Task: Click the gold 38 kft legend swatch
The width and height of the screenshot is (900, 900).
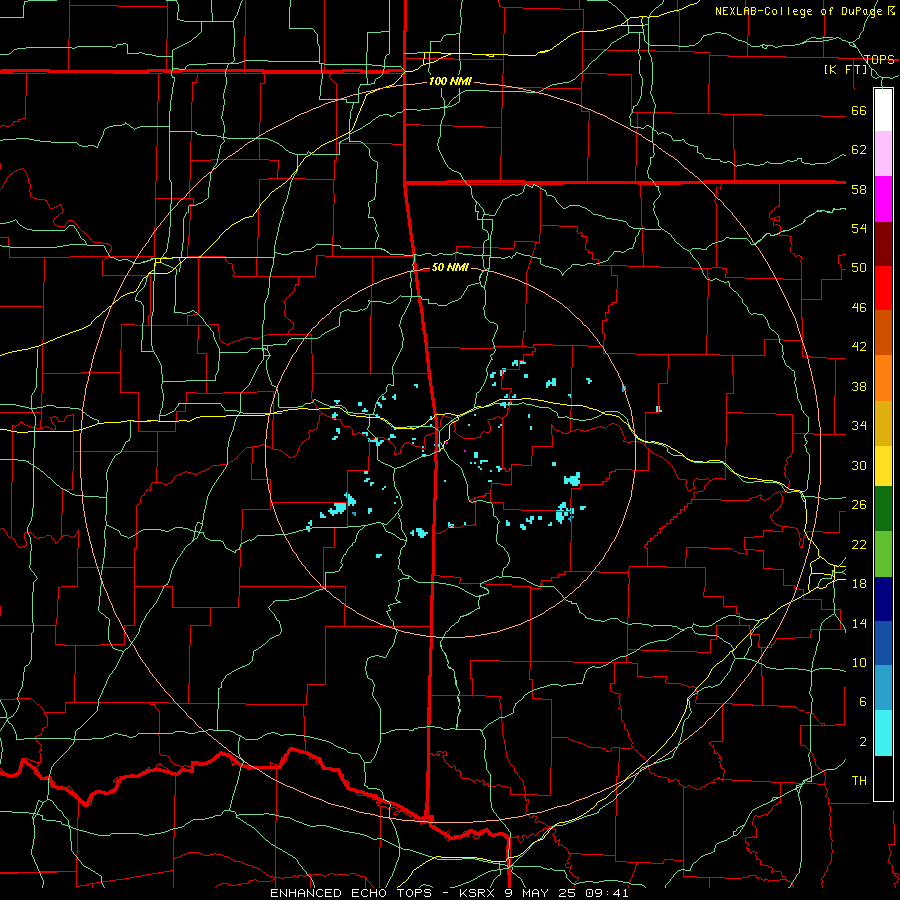Action: pos(883,423)
